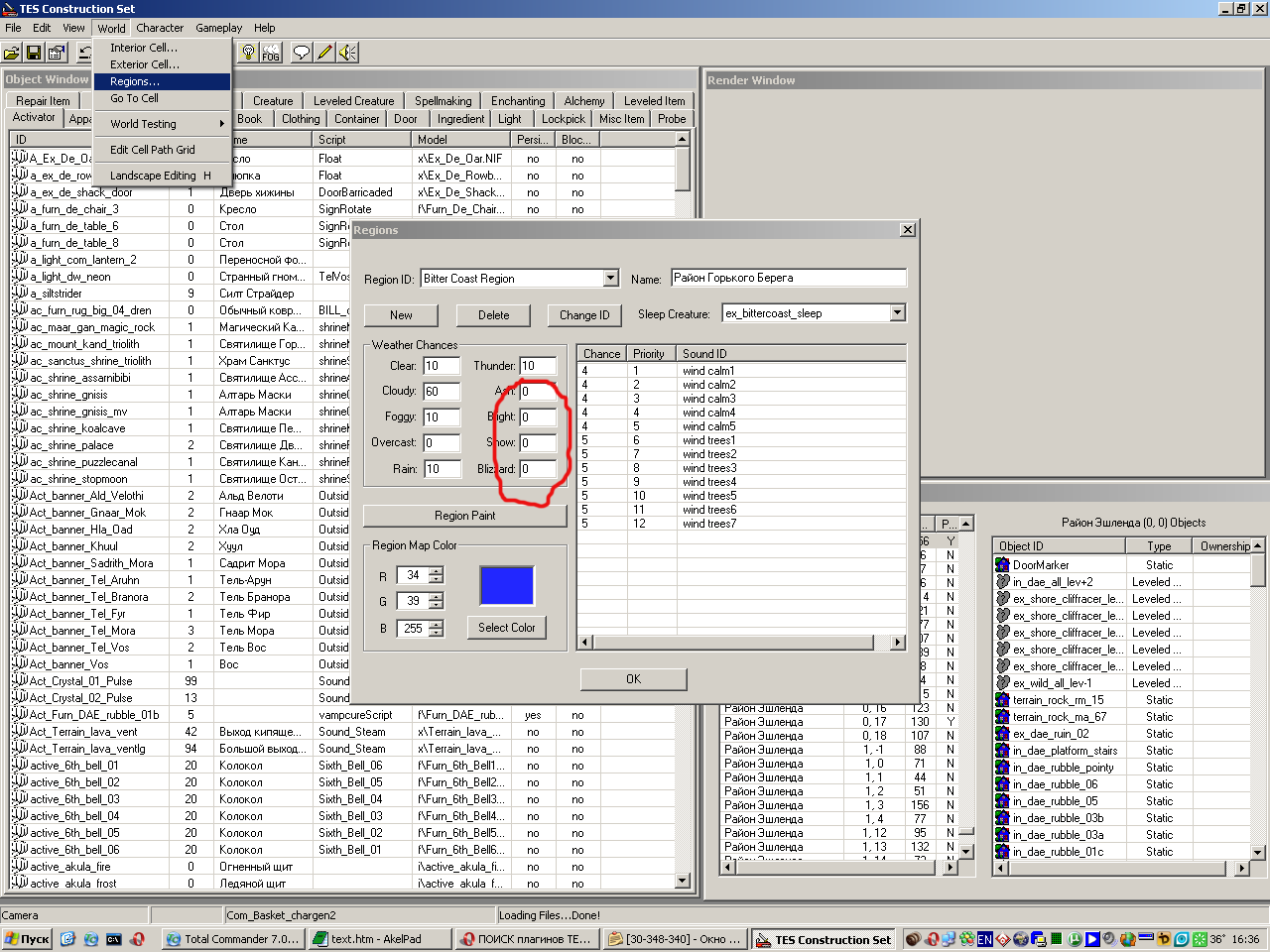
Task: Click the Save floppy disk icon
Action: 34,53
